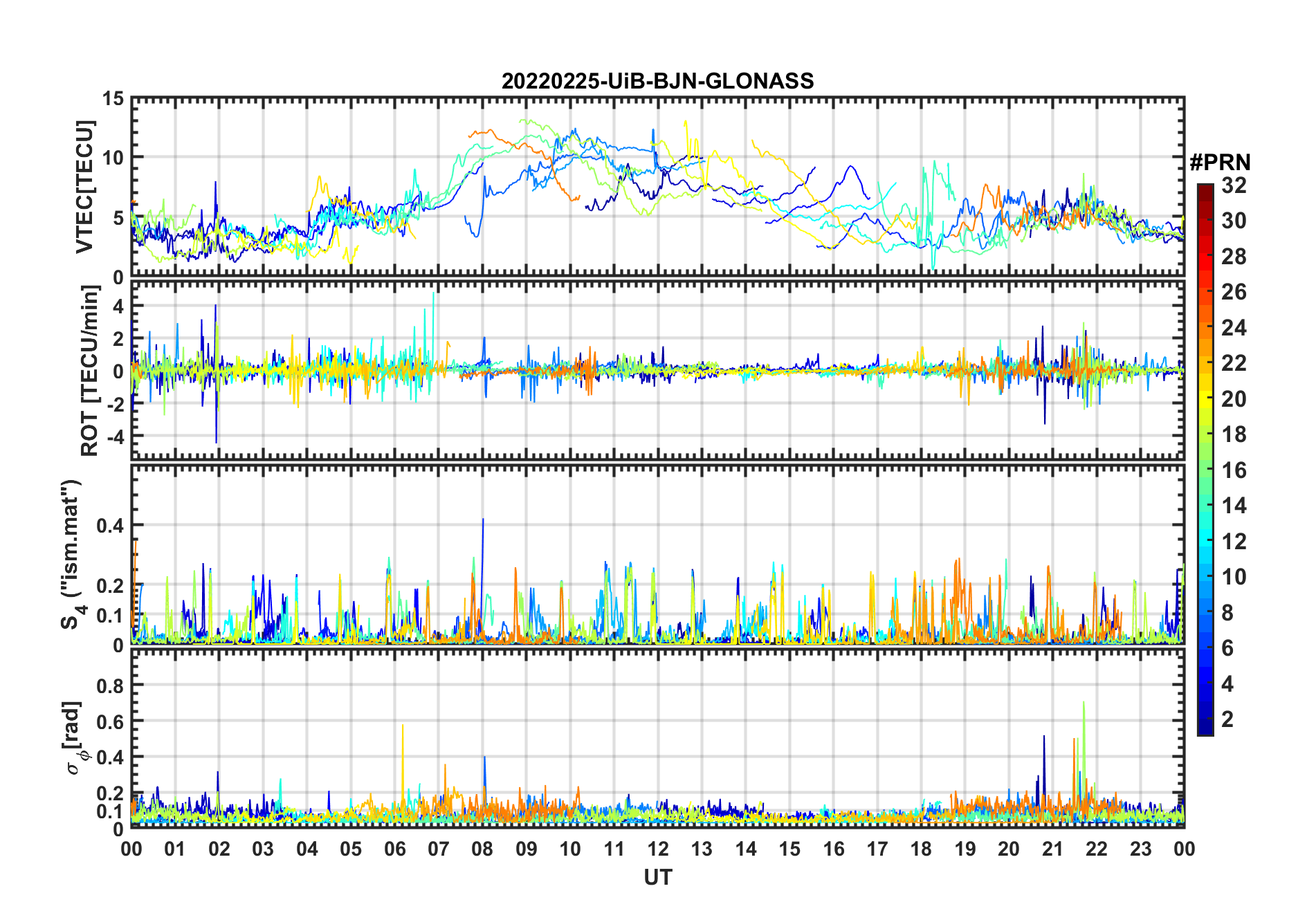Select the 06 hour tick label on UT axis
Screen dimensions: 1316x920
[394, 849]
